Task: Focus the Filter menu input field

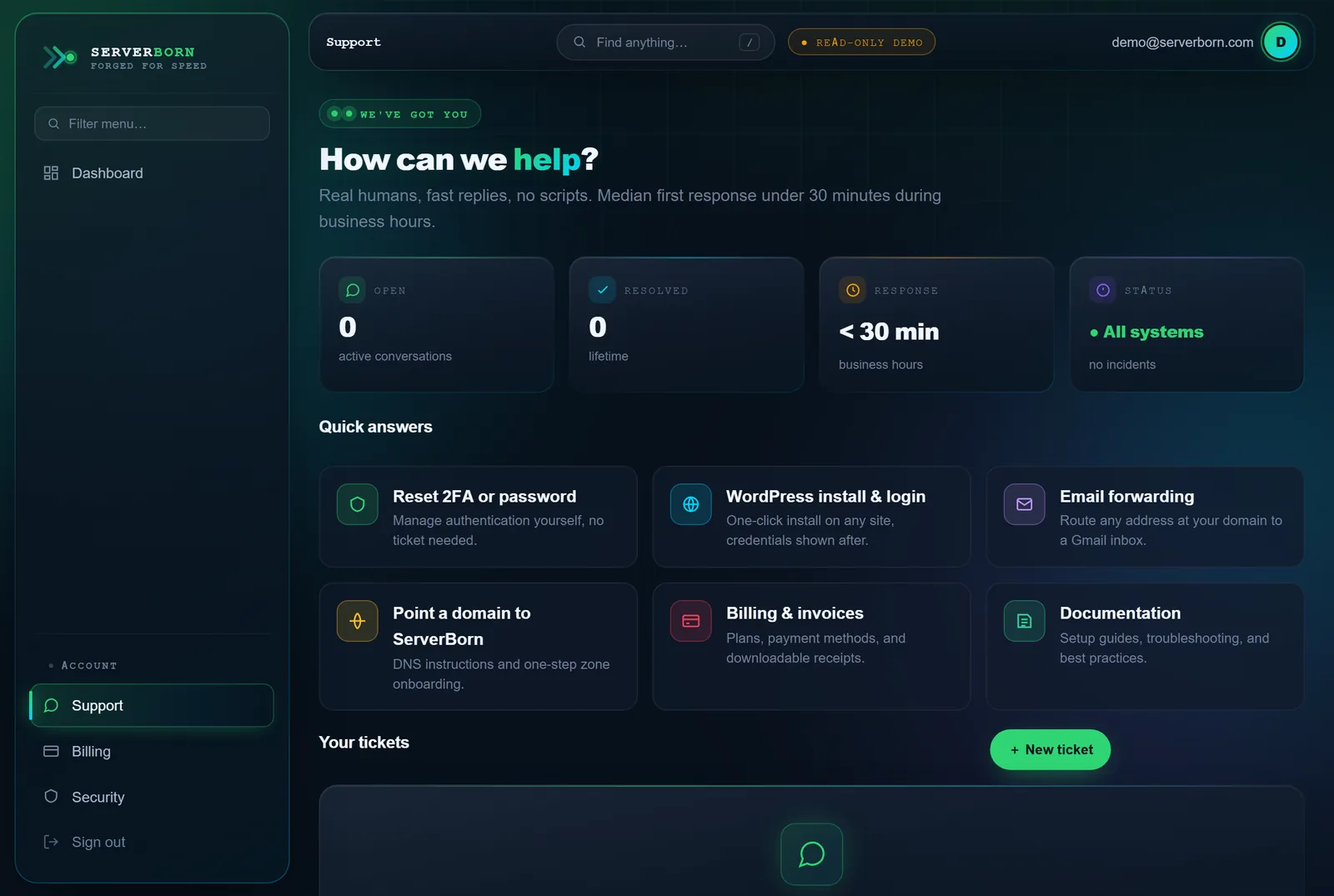Action: pos(152,123)
